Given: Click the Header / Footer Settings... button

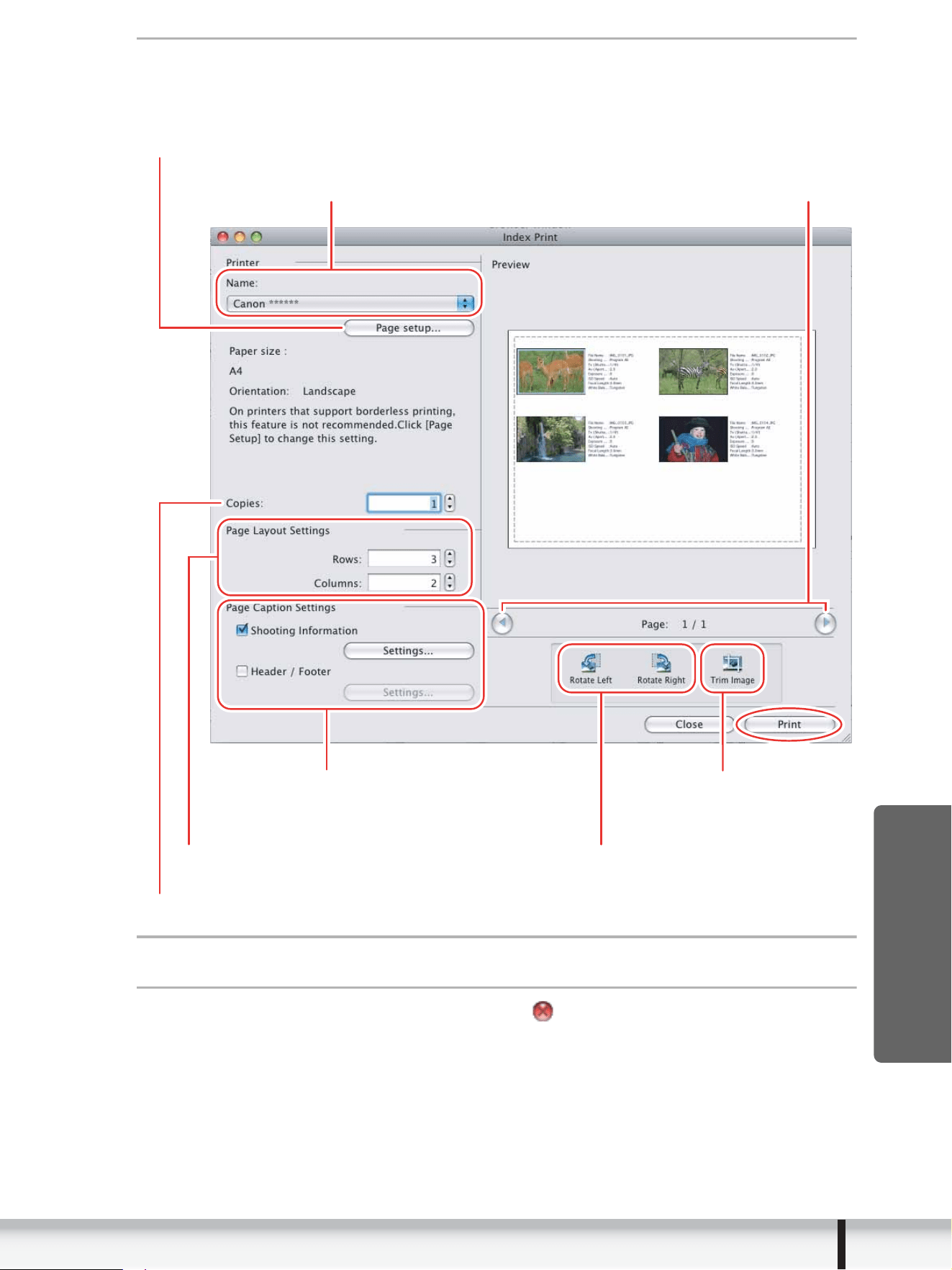Looking at the screenshot, I should [409, 692].
